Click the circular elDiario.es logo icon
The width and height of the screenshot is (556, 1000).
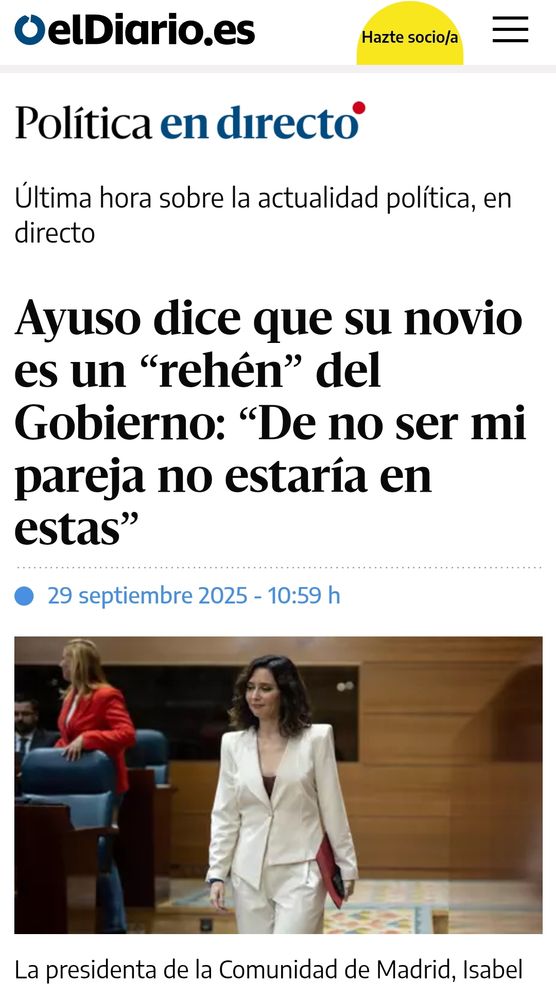pos(30,30)
